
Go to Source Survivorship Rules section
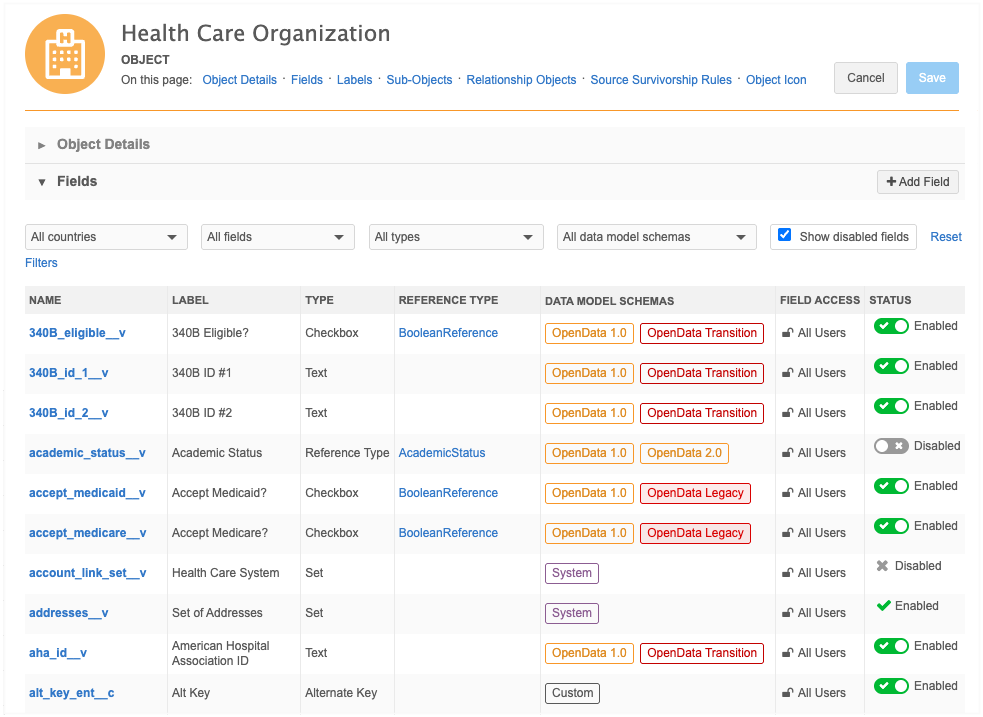661,80
